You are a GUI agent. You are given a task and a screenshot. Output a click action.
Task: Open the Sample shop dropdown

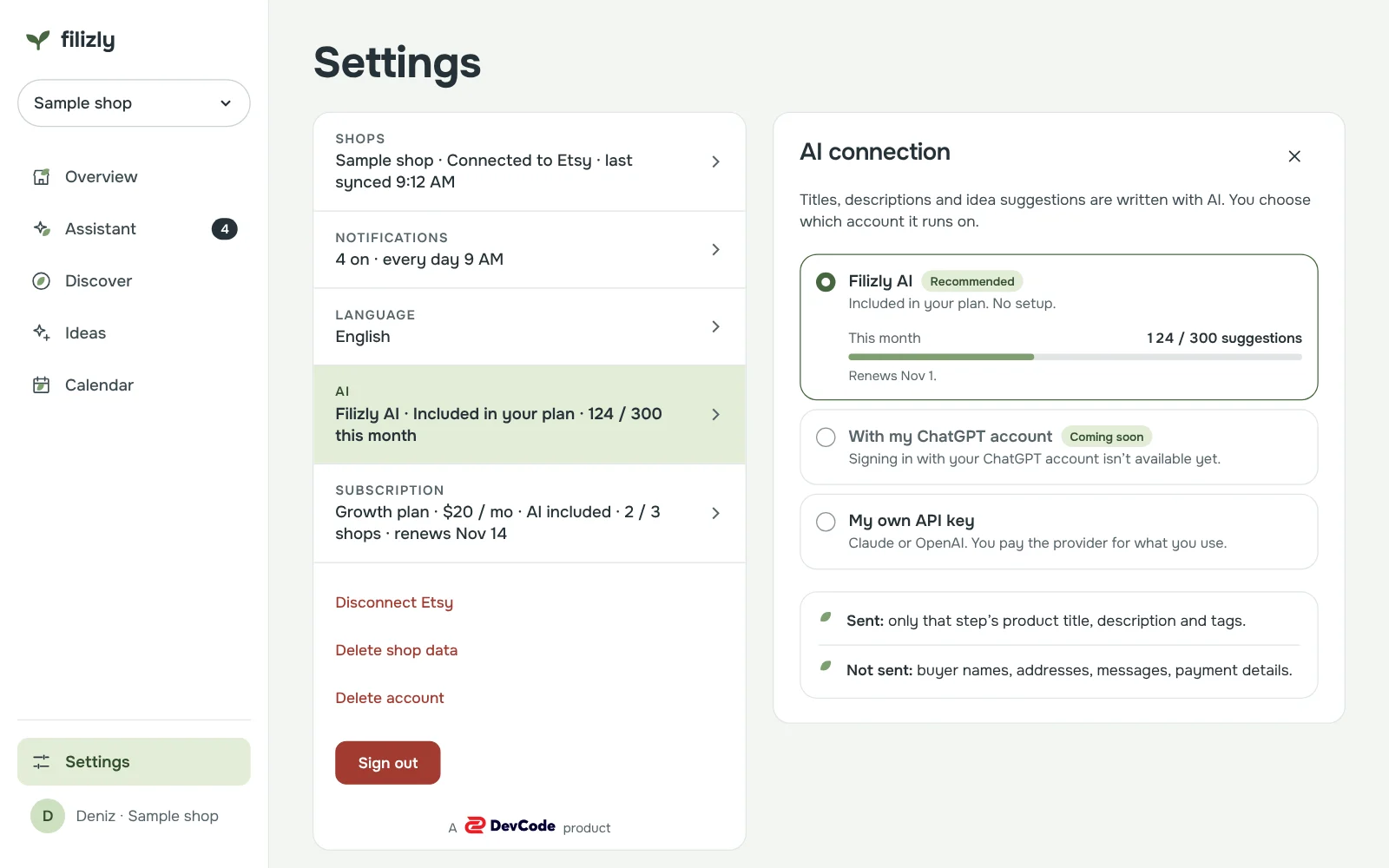click(x=134, y=103)
